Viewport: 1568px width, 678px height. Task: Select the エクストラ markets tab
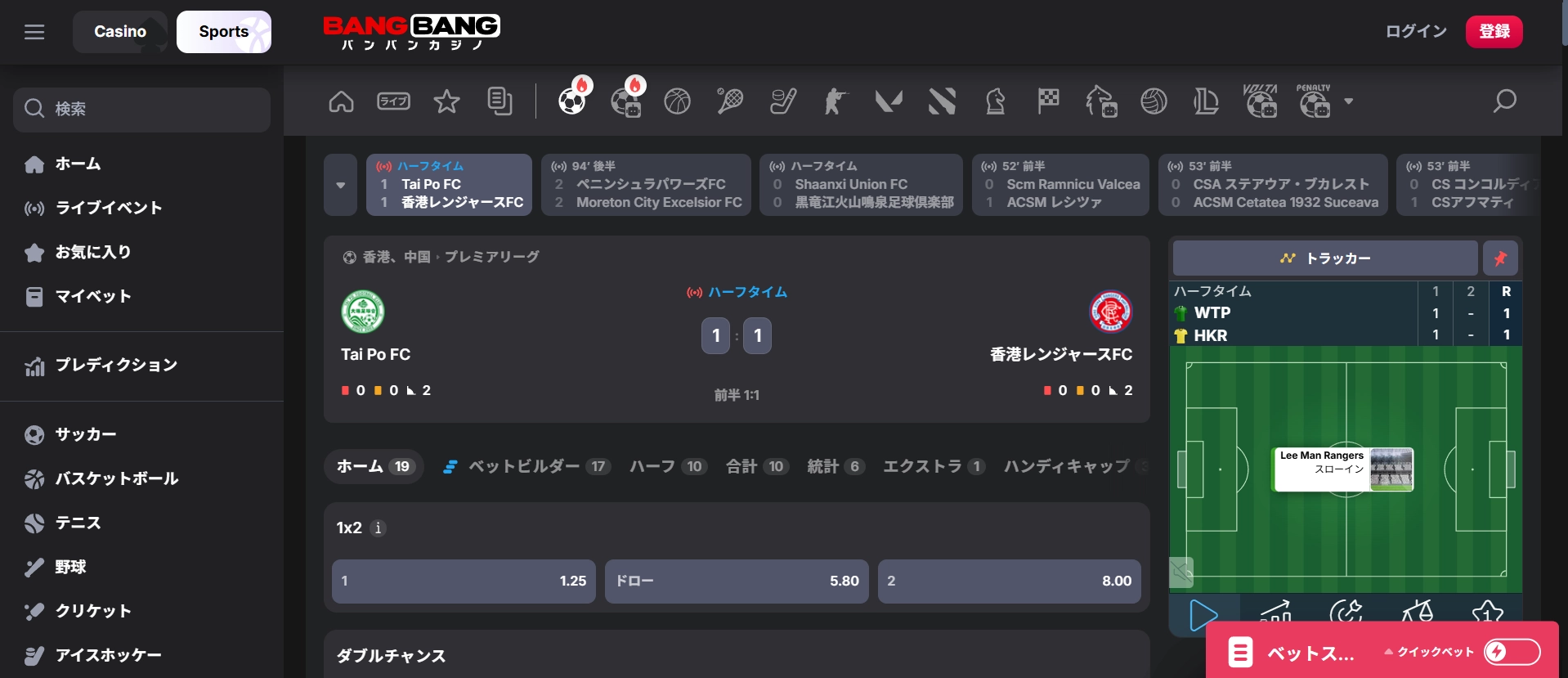tap(934, 466)
